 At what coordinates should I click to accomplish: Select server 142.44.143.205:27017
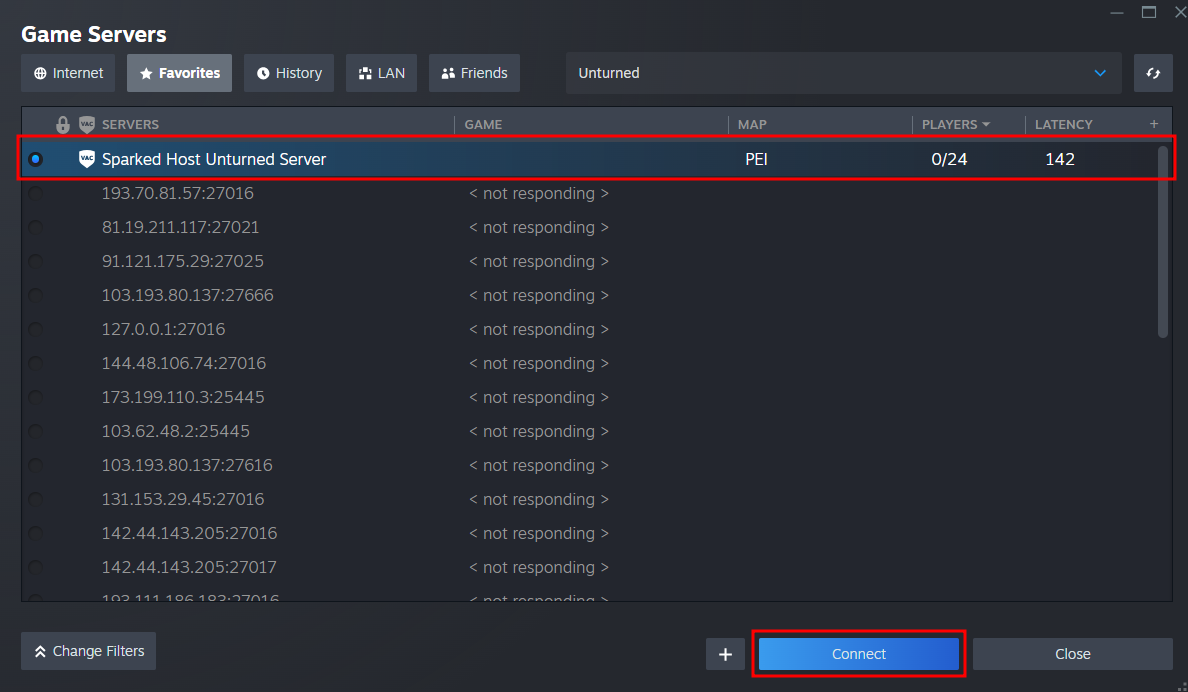(x=189, y=568)
